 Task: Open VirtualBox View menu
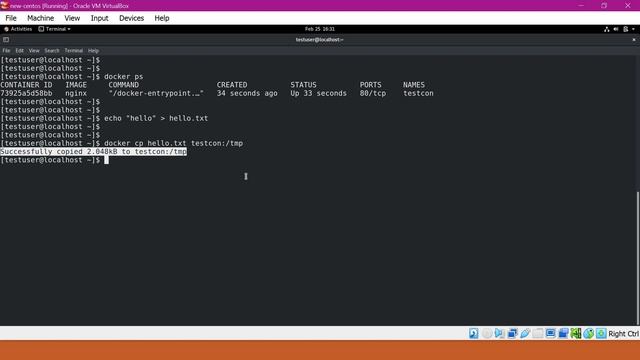pyautogui.click(x=72, y=18)
